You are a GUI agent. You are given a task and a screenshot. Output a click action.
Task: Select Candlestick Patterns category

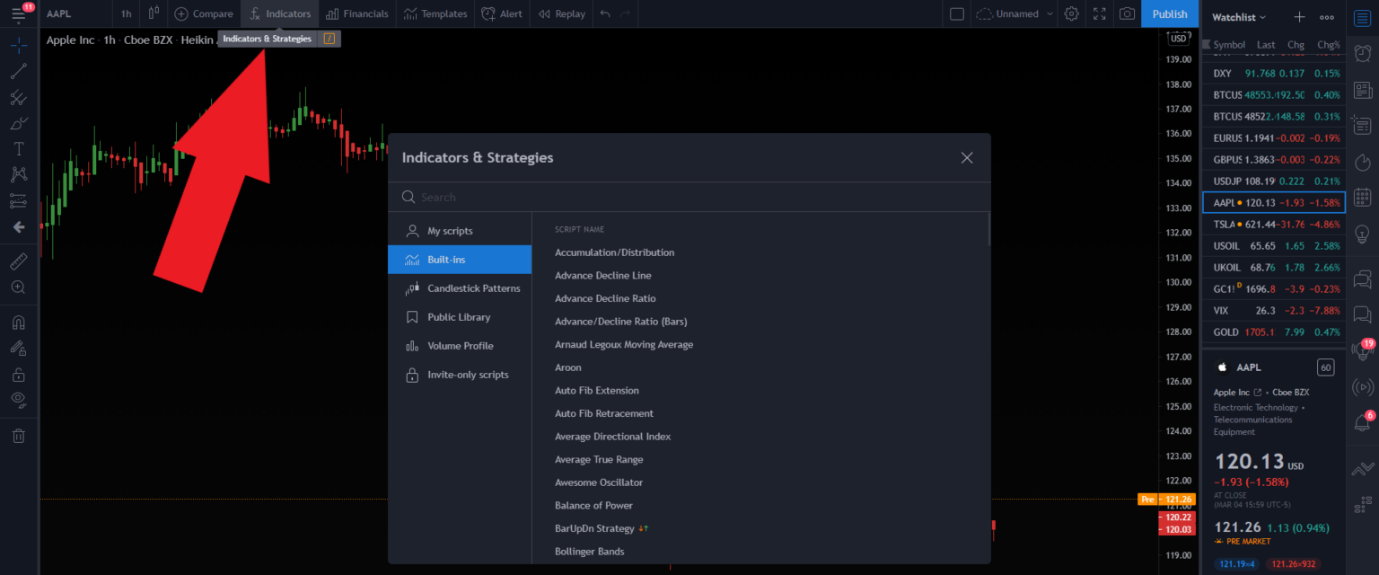pos(473,288)
